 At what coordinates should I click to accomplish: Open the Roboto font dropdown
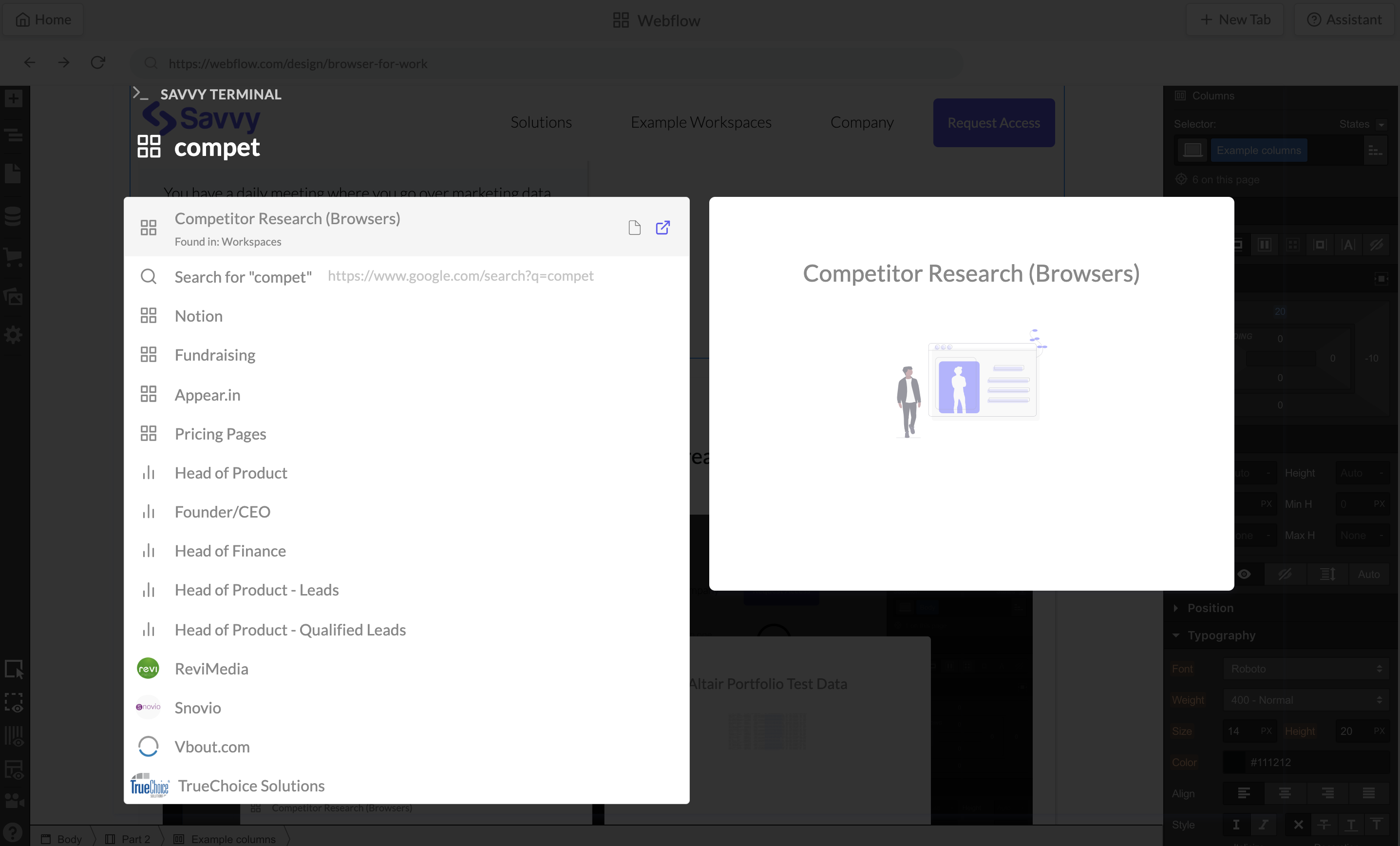point(1305,669)
